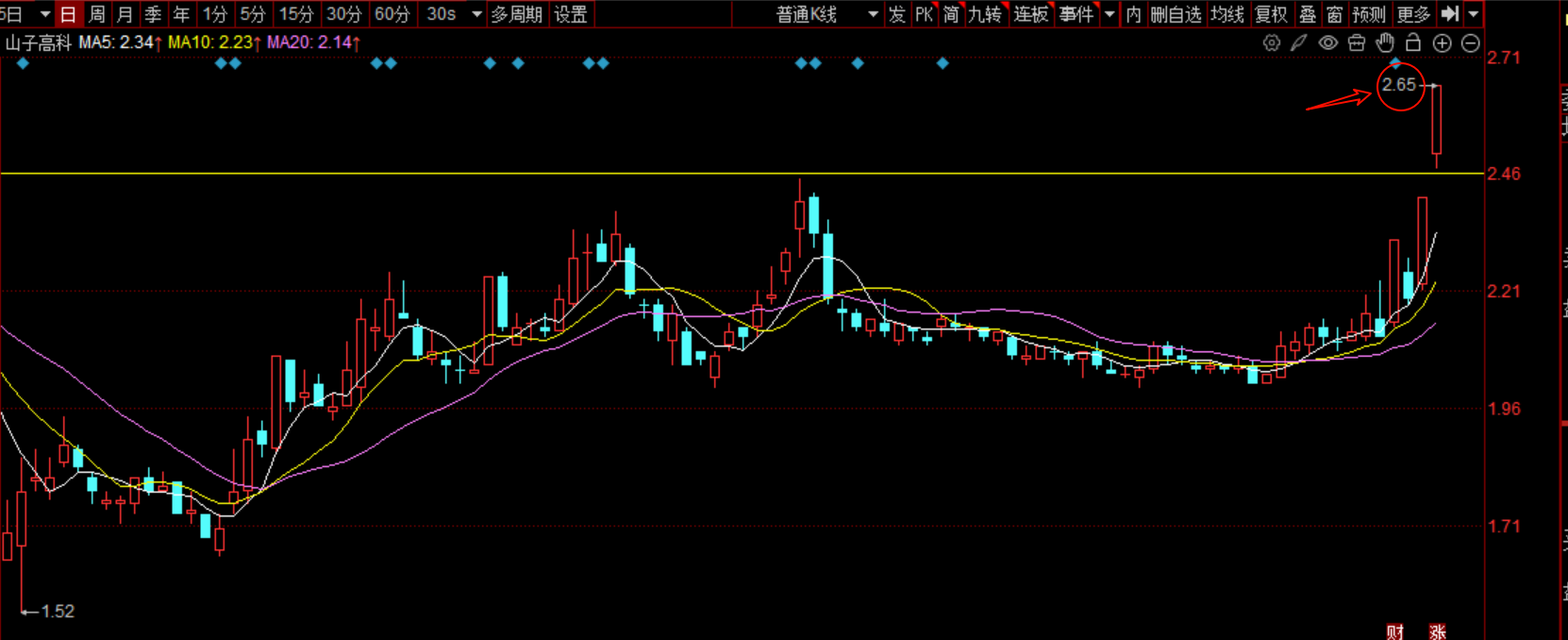1568x640 pixels.
Task: Select the 30s interval chart
Action: 442,14
